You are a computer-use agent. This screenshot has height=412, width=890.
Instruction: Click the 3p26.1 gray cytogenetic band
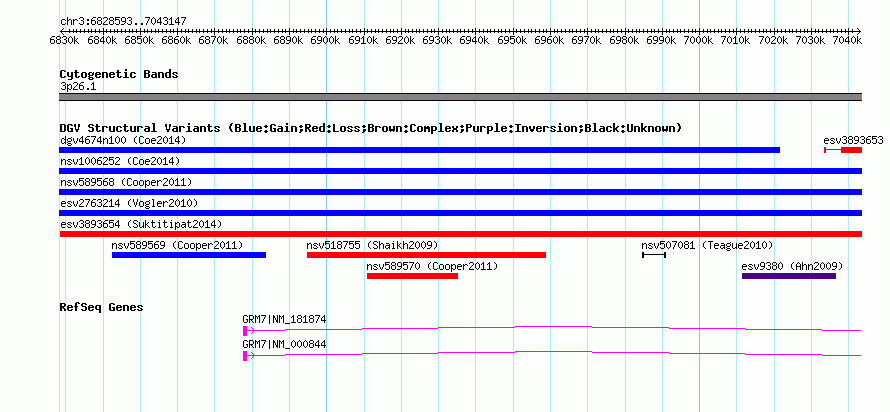(460, 97)
